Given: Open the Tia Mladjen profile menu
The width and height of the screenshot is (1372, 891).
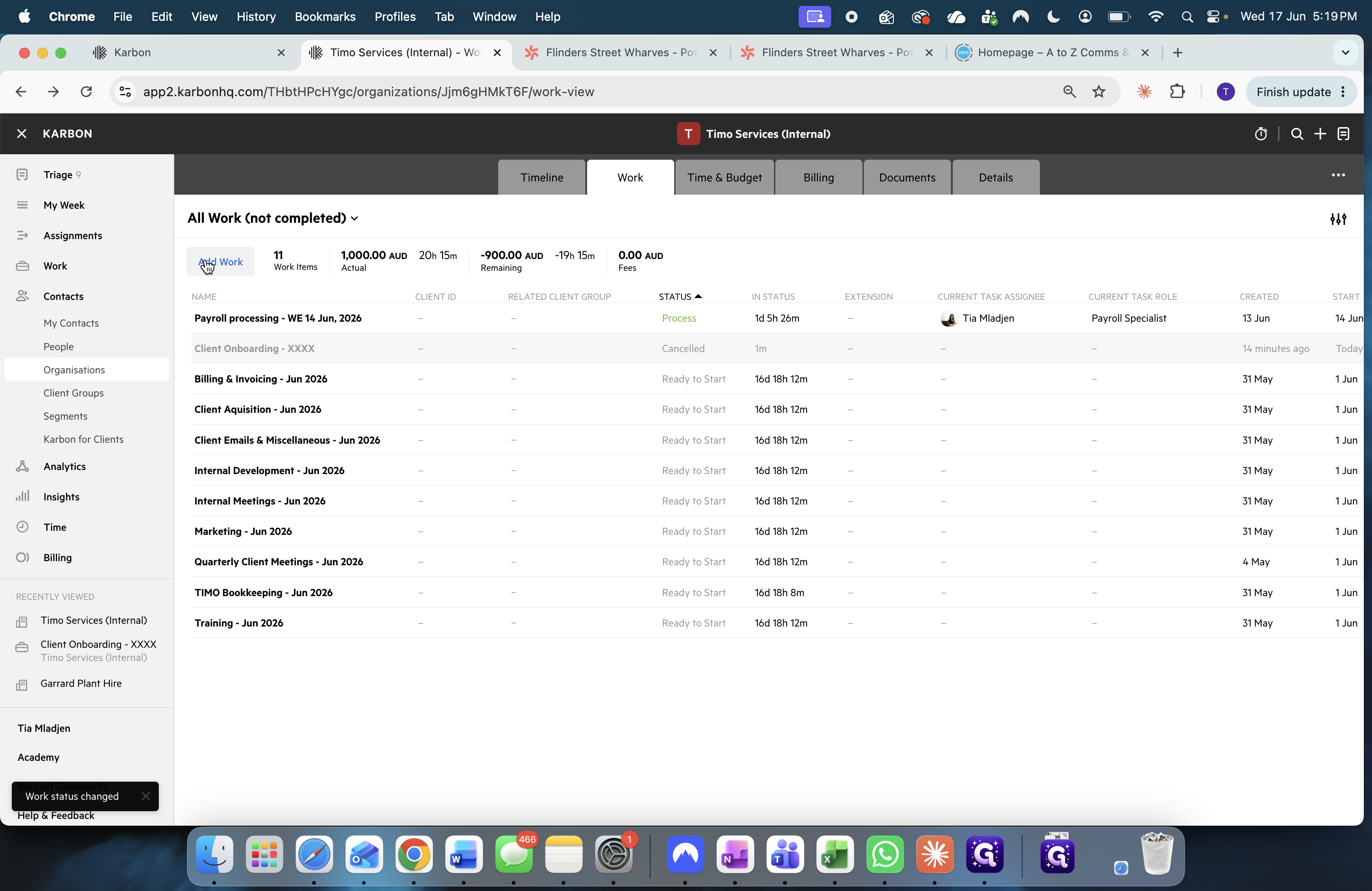Looking at the screenshot, I should [44, 729].
